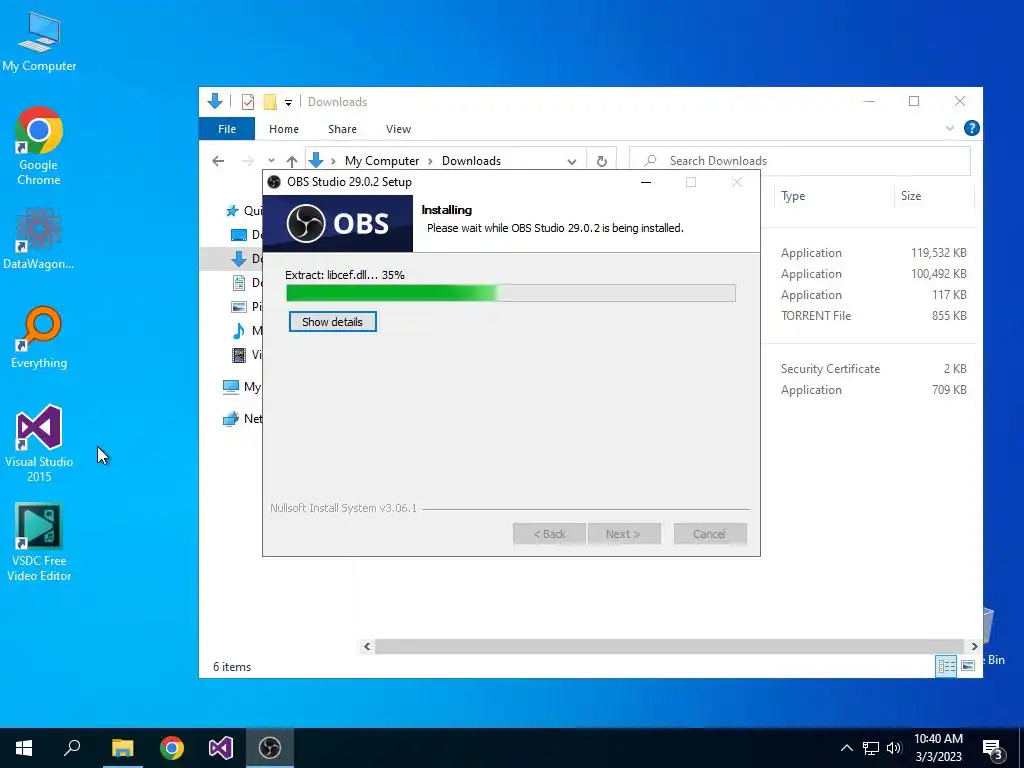
Task: Go back in explorer navigation
Action: point(218,161)
